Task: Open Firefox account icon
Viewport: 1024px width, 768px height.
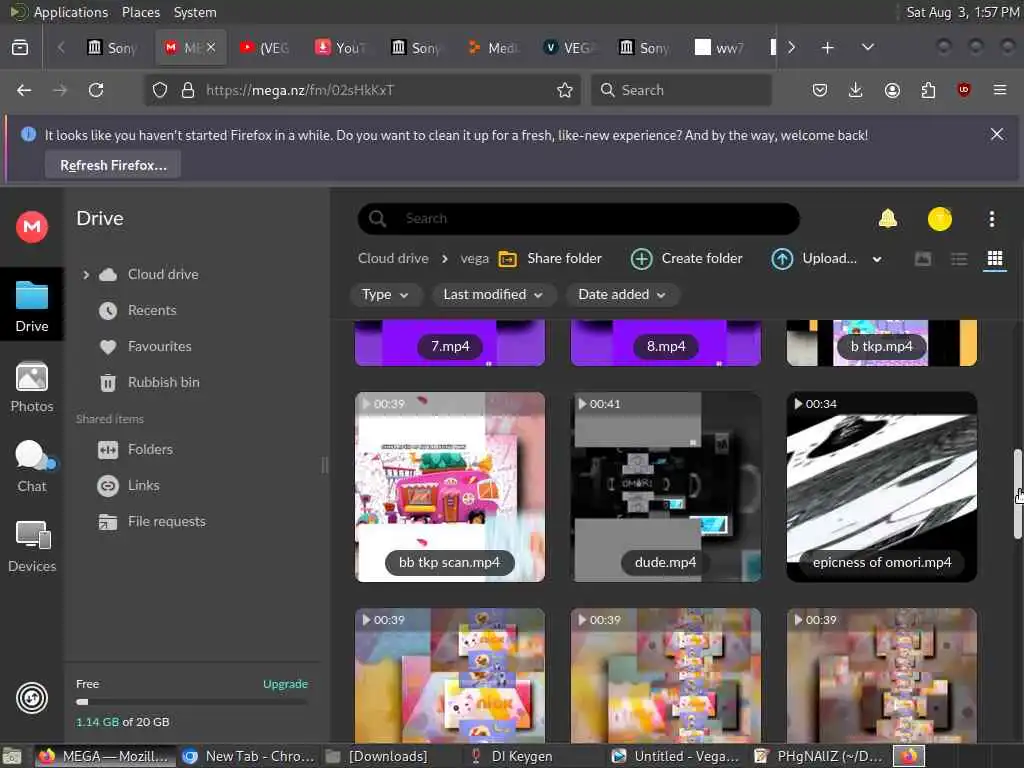Action: [892, 90]
